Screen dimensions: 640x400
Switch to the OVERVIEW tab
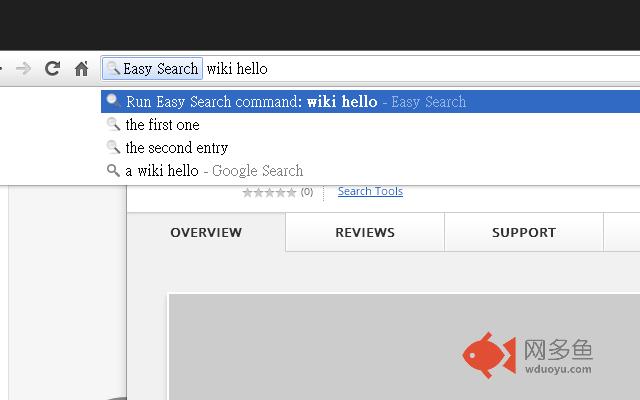206,233
